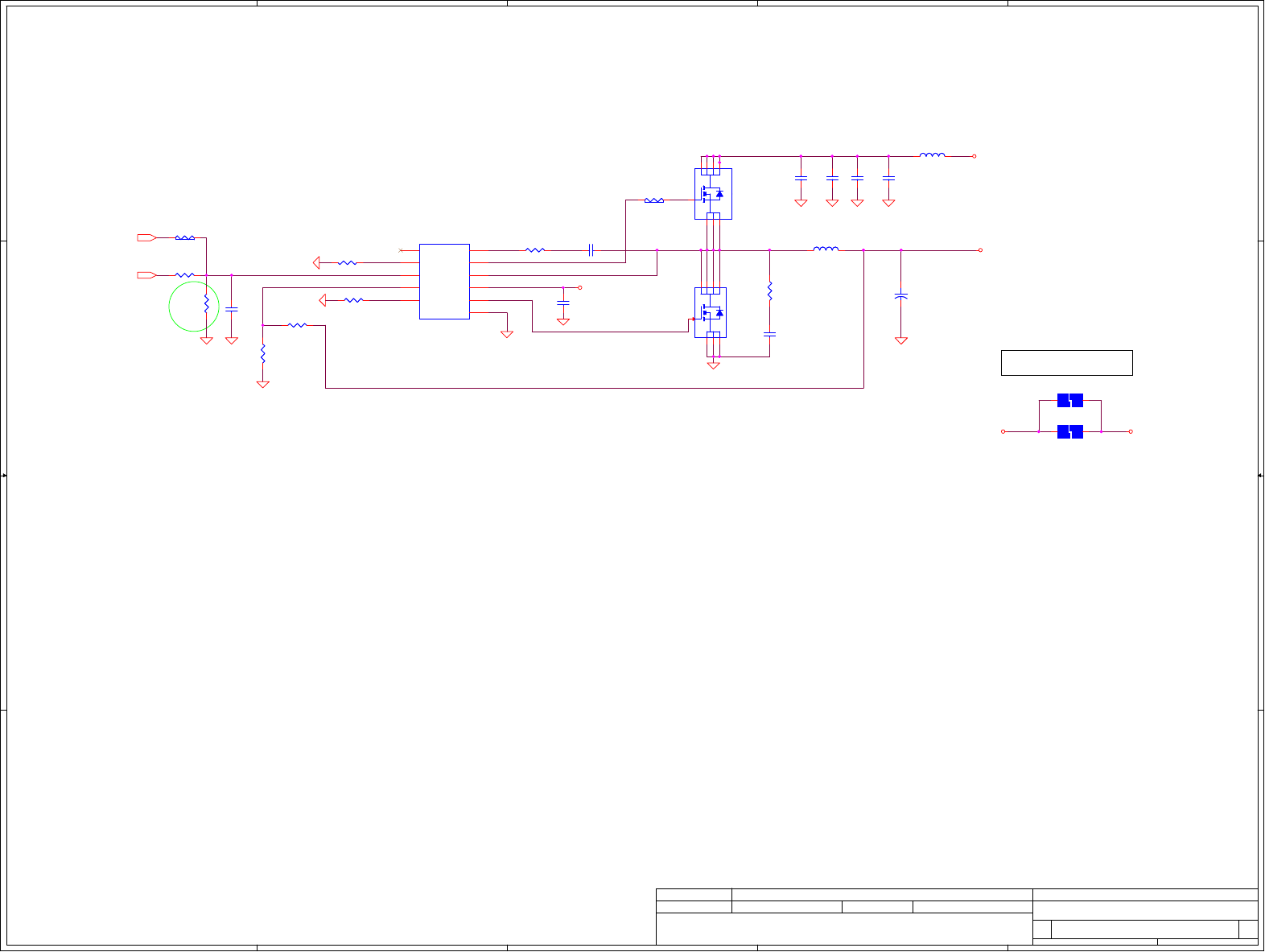
Task: Click the title block at bottom right
Action: (957, 917)
